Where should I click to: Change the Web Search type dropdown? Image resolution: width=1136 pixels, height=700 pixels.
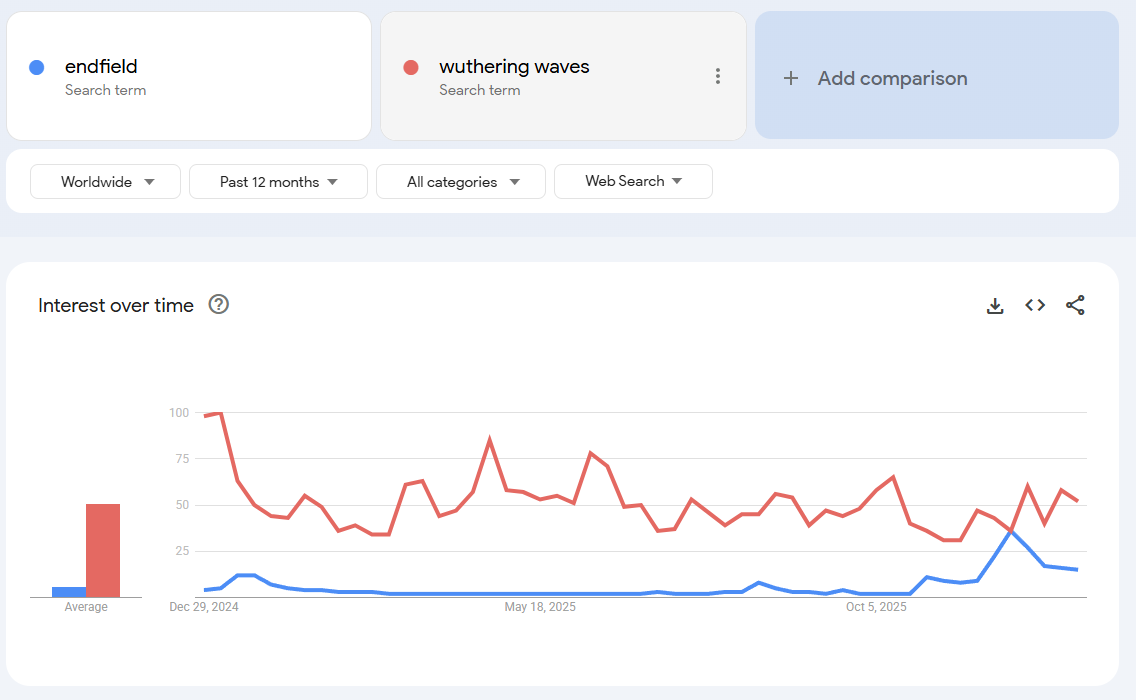click(633, 181)
